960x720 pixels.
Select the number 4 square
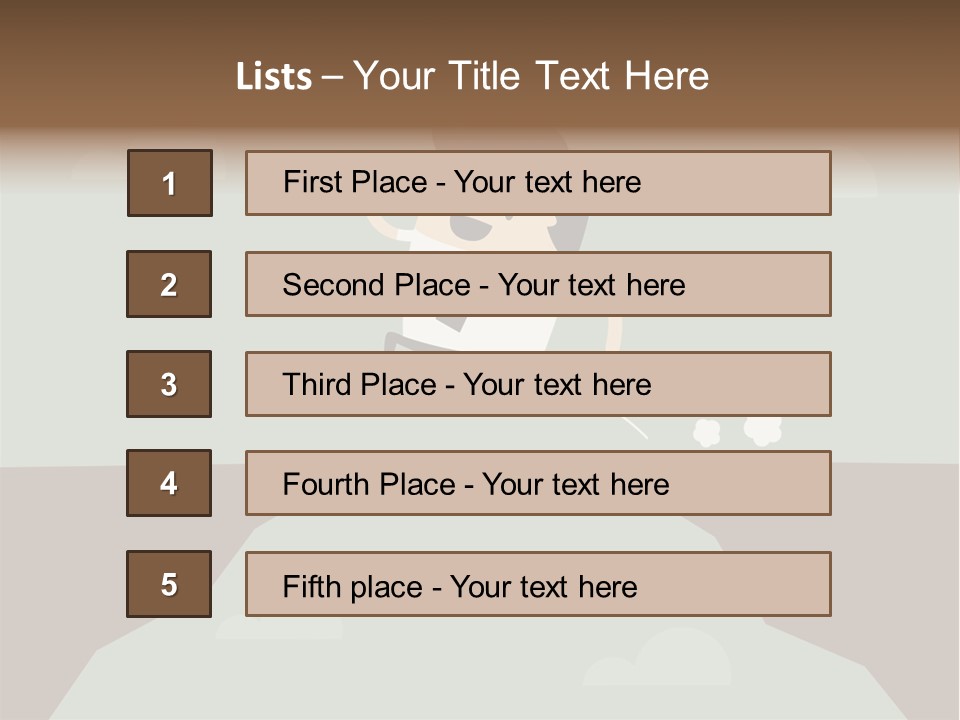pyautogui.click(x=169, y=483)
